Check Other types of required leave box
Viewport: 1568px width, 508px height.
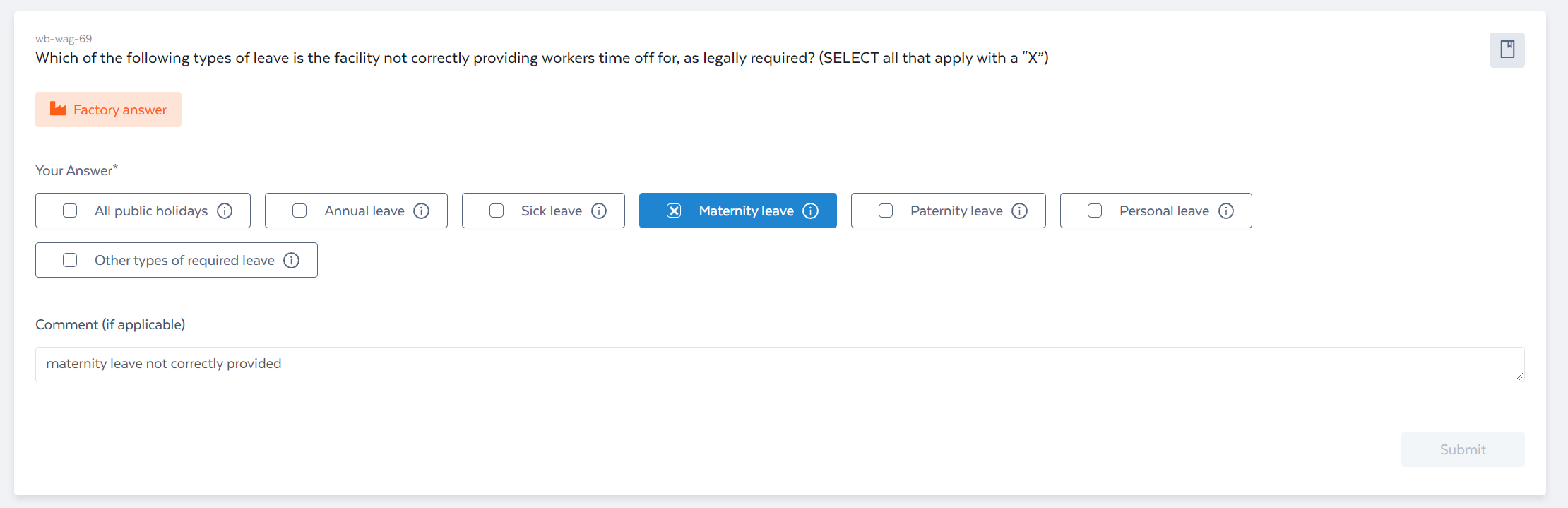70,260
